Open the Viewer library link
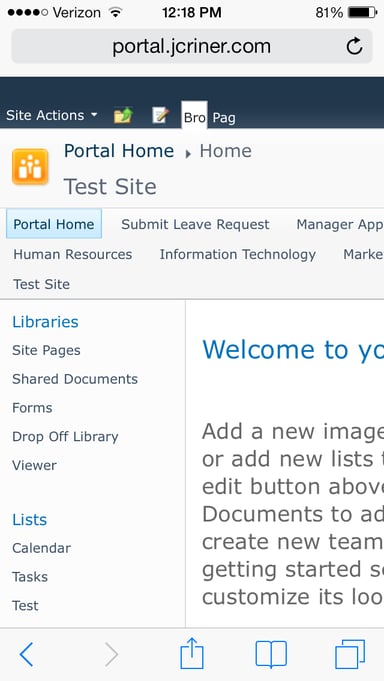The height and width of the screenshot is (681, 384). click(34, 465)
